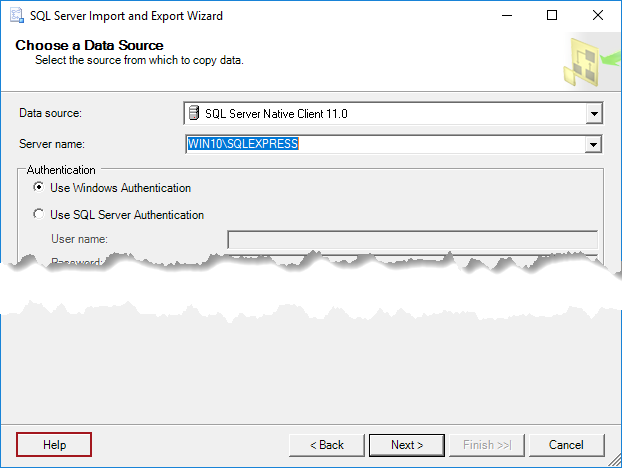Click the 'User name:' label
622x468 pixels.
[x=79, y=239]
